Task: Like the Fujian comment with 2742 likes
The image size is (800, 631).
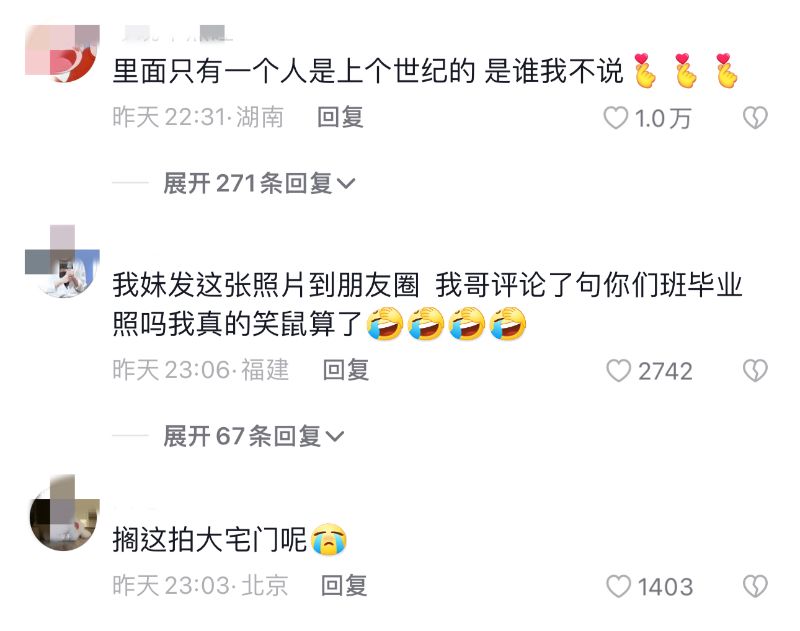Action: click(618, 370)
